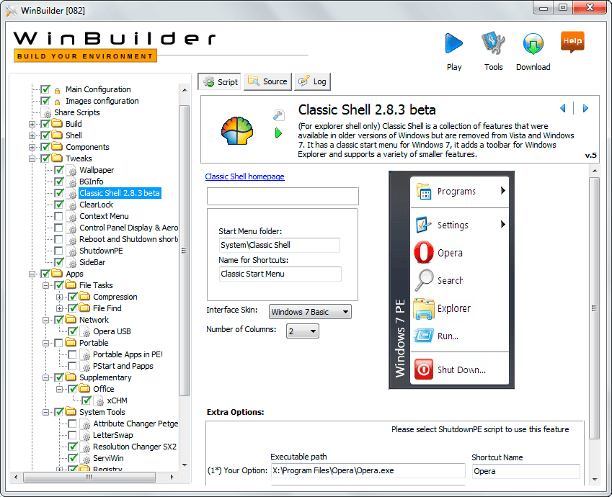Click the script icon beside Opera USB
Viewport: 612px width, 497px height.
[x=85, y=331]
